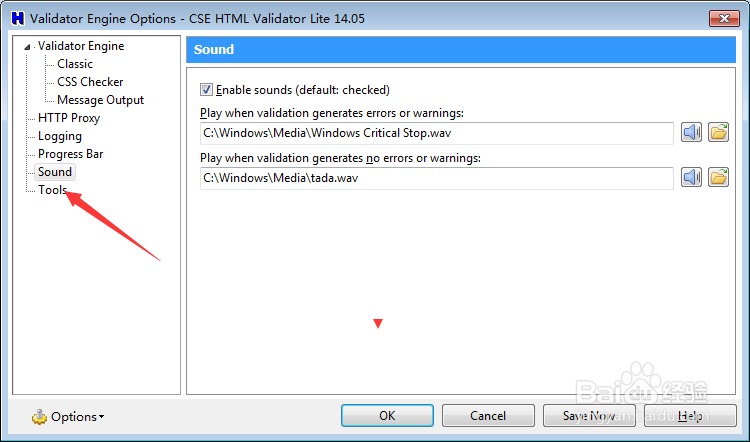Play the no errors sound preview

coord(692,177)
